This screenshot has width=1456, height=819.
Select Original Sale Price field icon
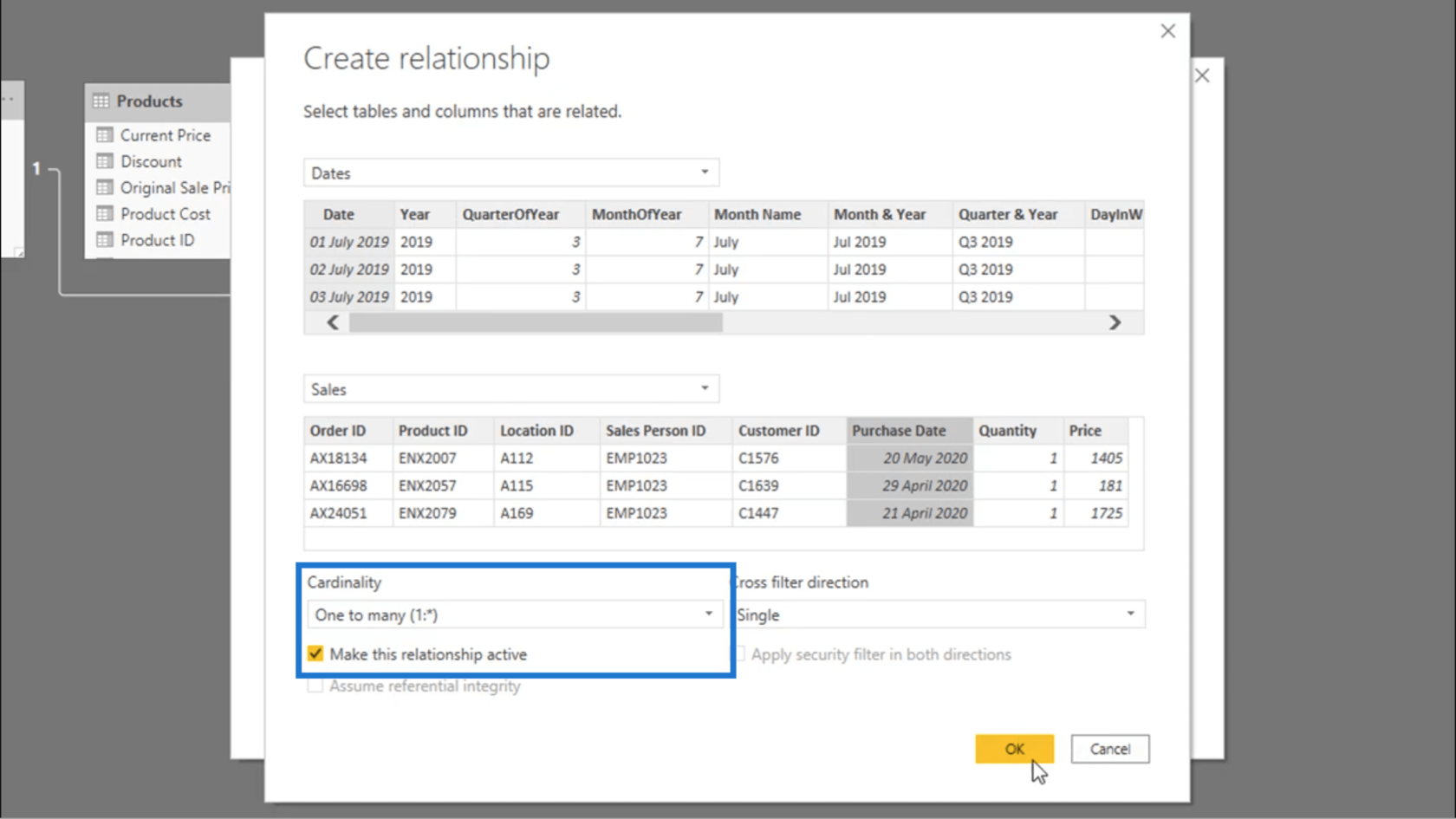pyautogui.click(x=105, y=187)
